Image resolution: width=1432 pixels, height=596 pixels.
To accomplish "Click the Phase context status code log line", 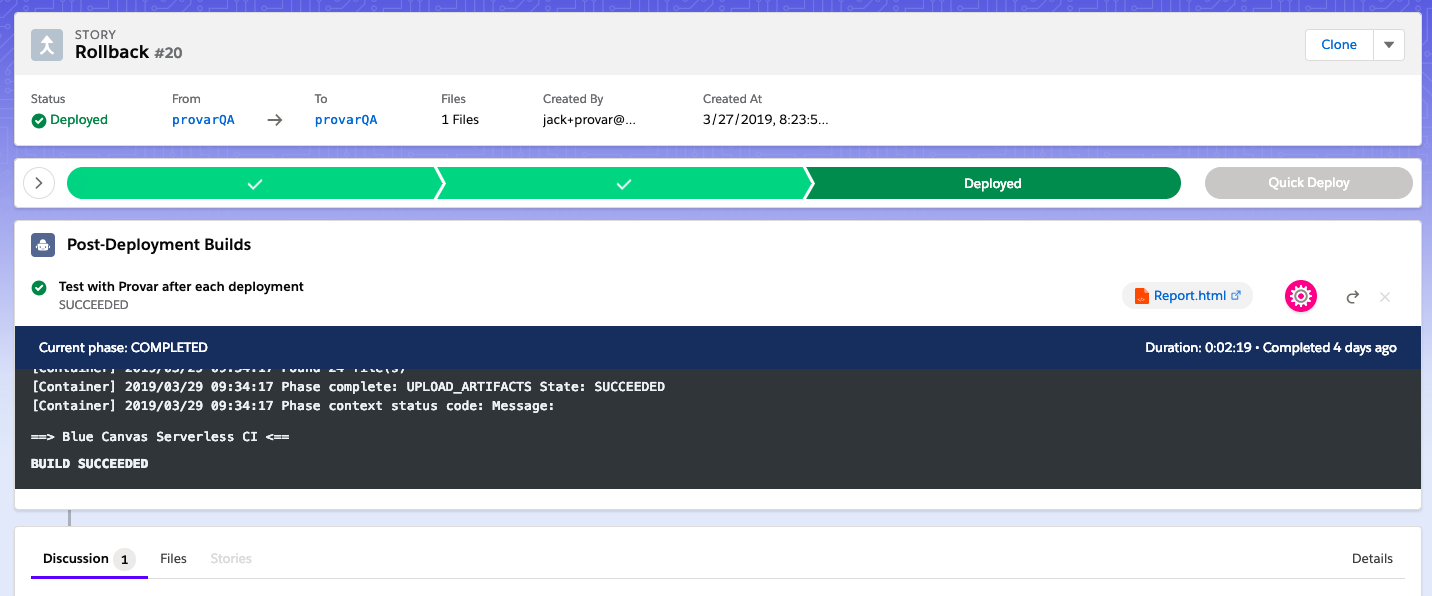I will 293,406.
